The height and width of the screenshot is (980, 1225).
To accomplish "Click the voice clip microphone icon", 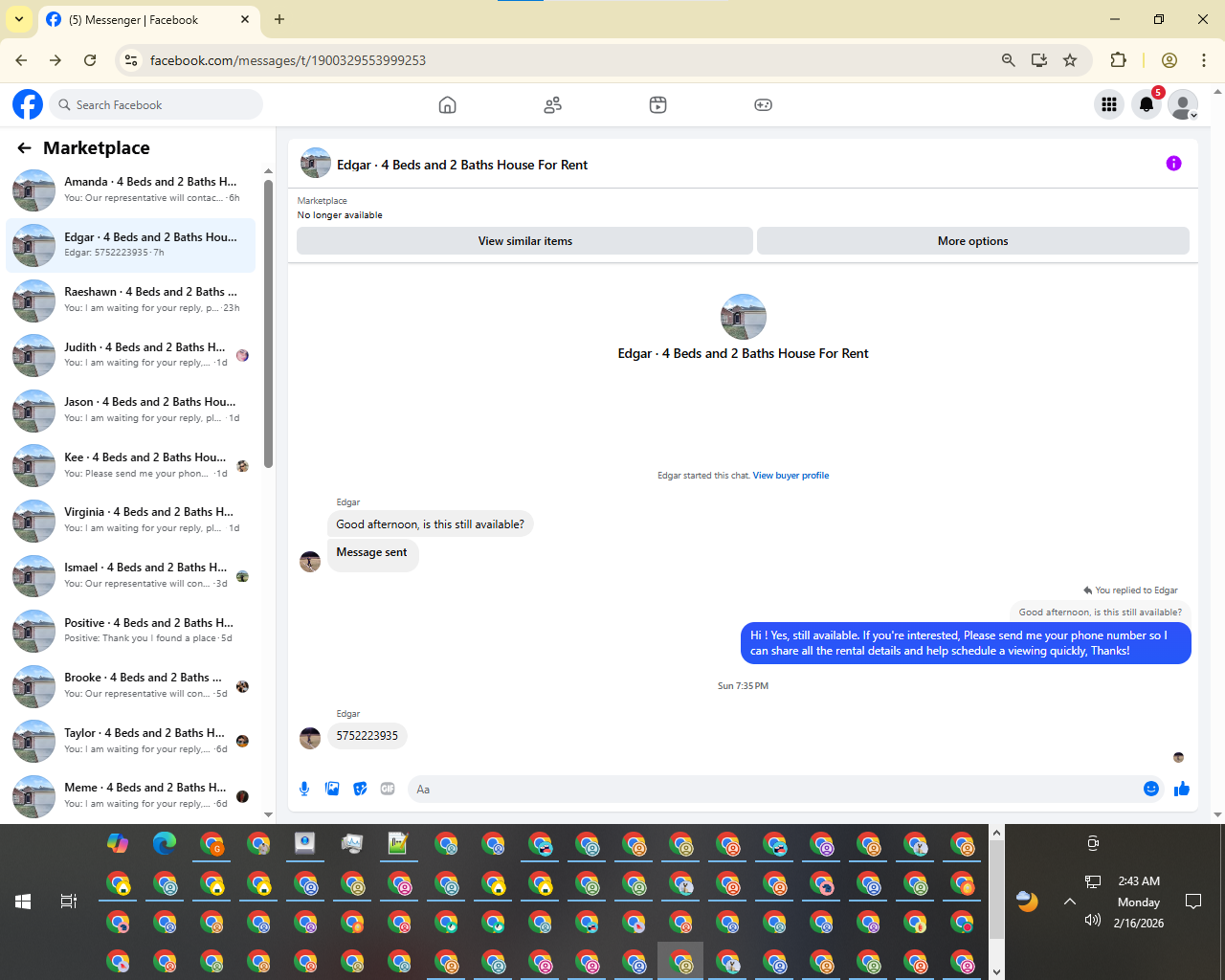I will click(x=304, y=789).
